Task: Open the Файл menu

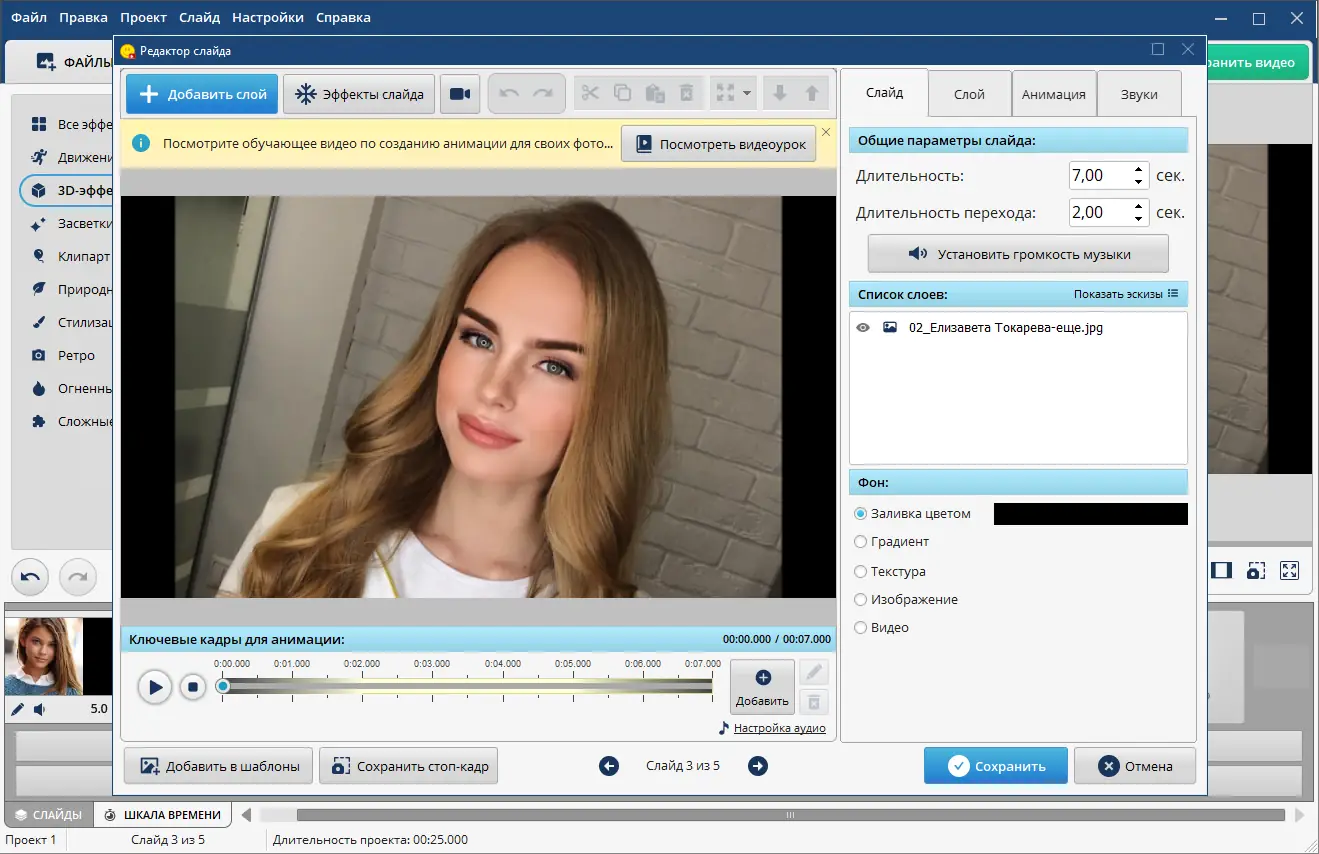Action: point(29,17)
